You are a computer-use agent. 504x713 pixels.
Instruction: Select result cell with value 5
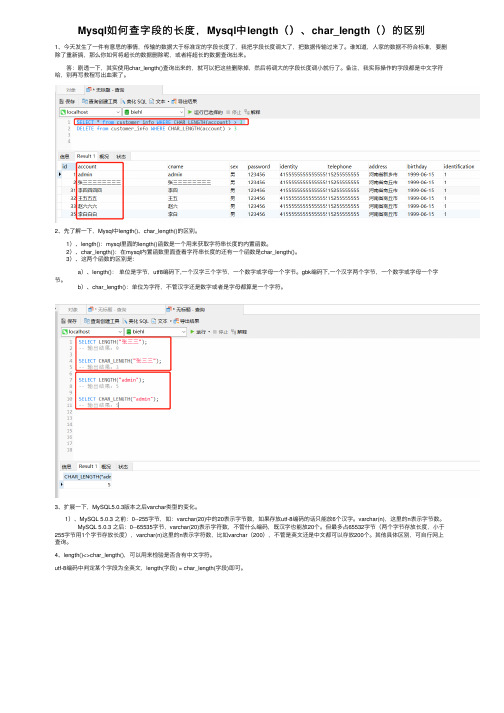pyautogui.click(x=88, y=485)
